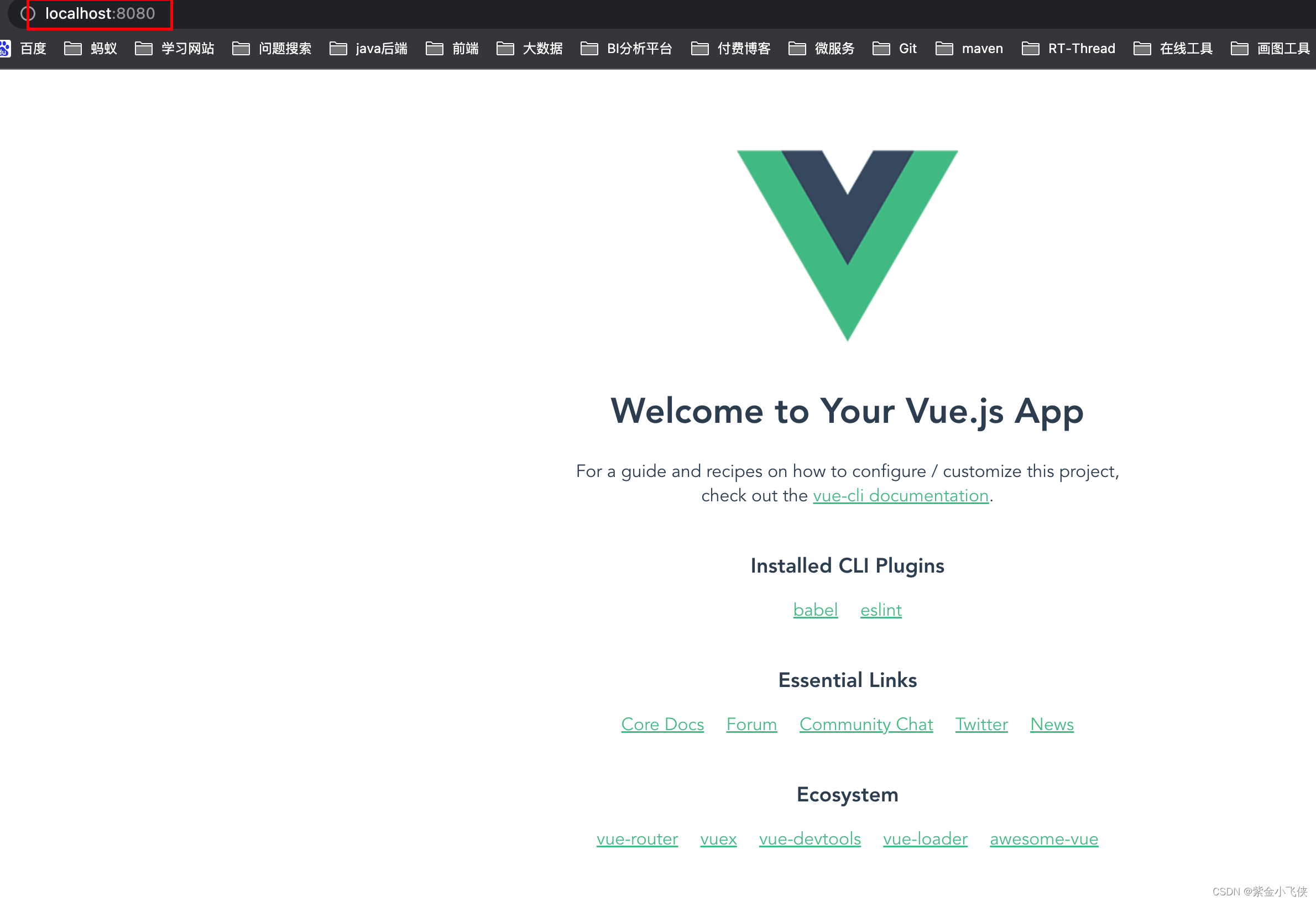
Task: Click the localhost:8080 address bar
Action: [x=97, y=13]
